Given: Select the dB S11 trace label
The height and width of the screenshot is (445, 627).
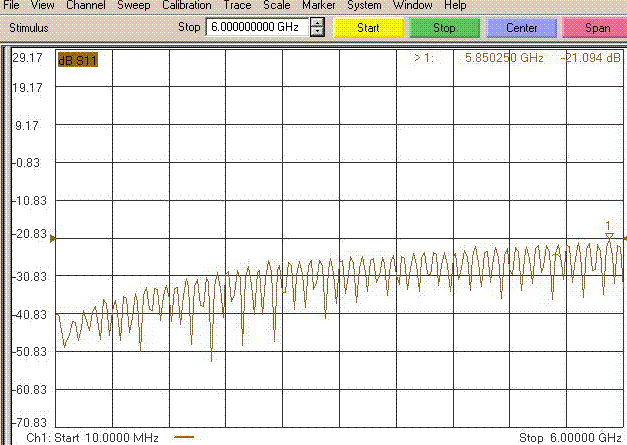Looking at the screenshot, I should 78,60.
